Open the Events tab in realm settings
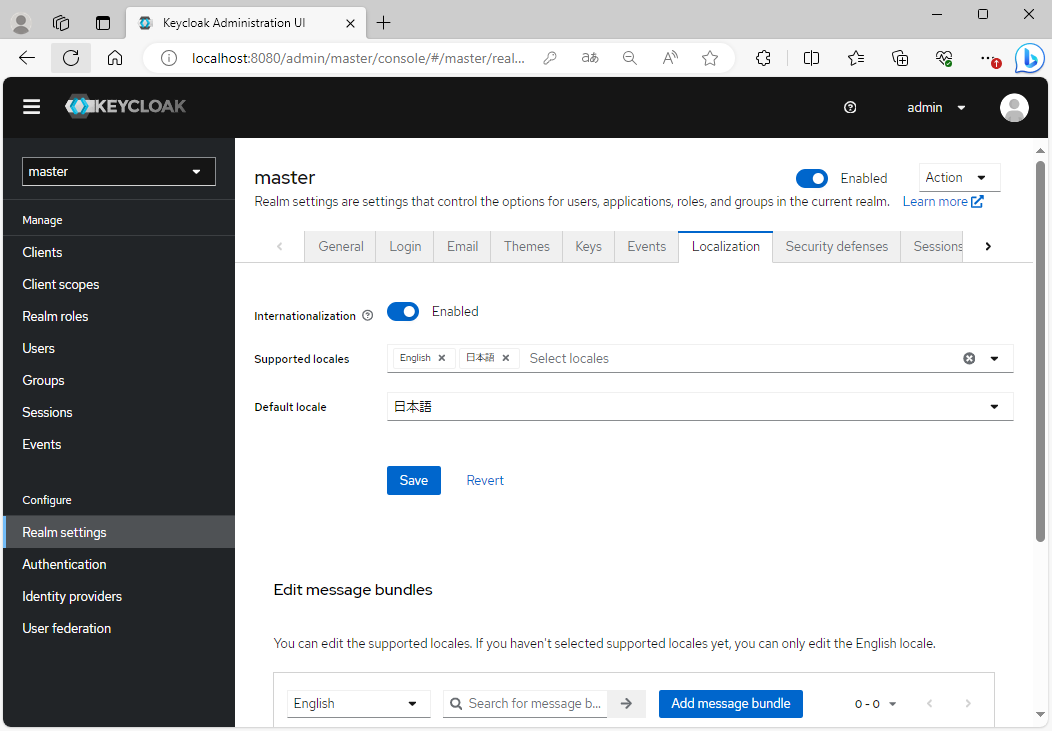Image resolution: width=1052 pixels, height=731 pixels. point(647,246)
